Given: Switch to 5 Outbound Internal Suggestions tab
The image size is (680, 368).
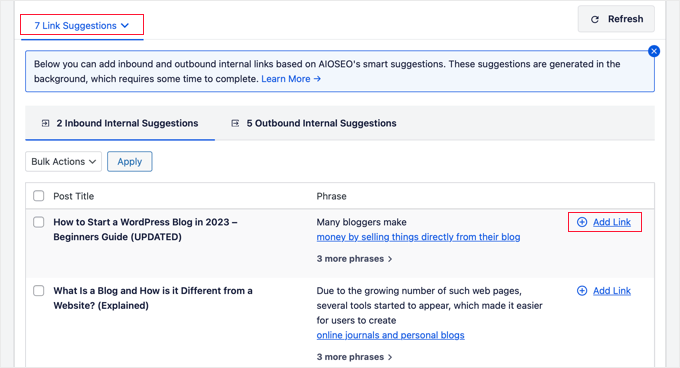Looking at the screenshot, I should [314, 123].
